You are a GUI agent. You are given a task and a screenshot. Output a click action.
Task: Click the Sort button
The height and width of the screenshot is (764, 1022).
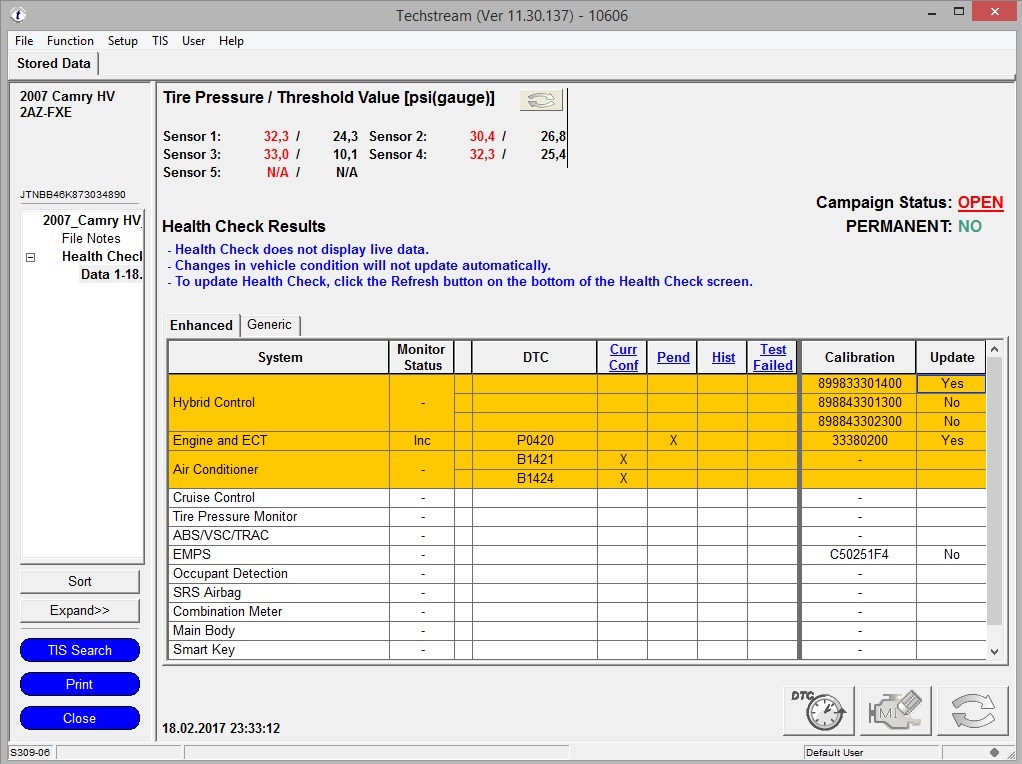[80, 581]
